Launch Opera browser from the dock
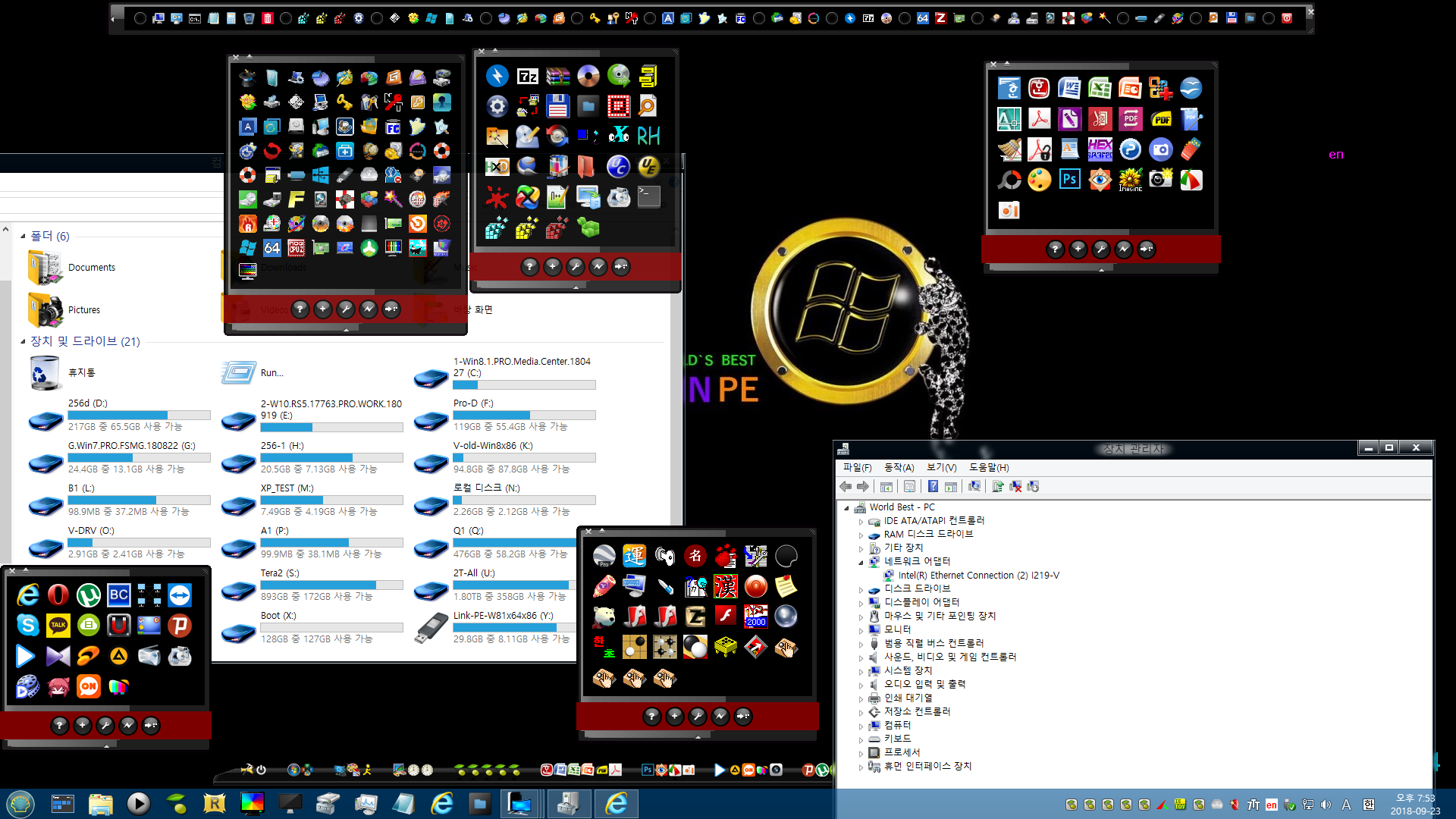The image size is (1456, 819). [x=58, y=595]
